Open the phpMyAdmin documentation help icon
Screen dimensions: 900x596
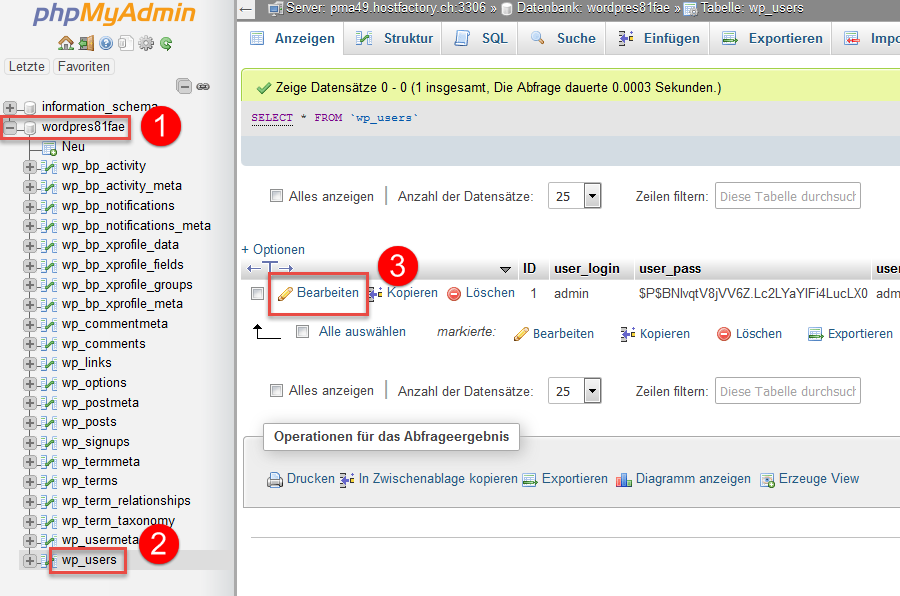coord(106,43)
